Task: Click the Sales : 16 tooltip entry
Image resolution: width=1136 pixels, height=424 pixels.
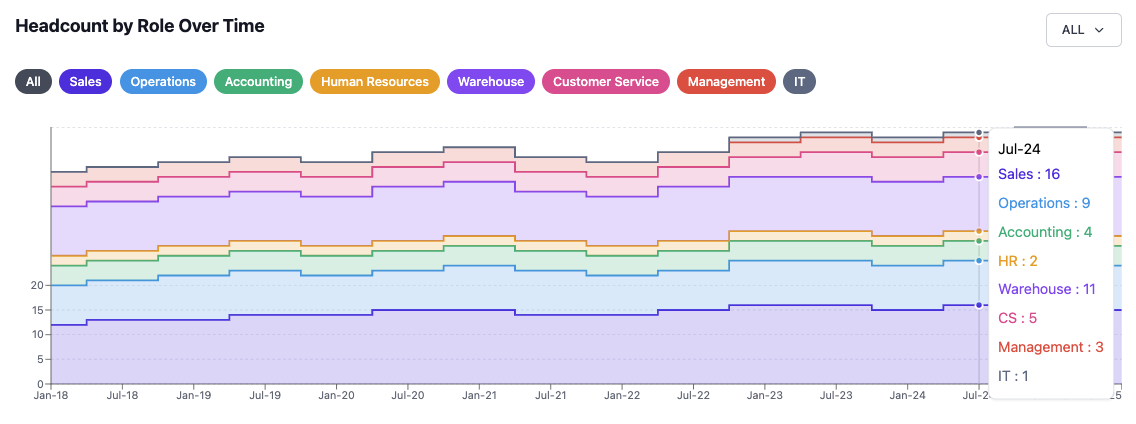Action: coord(1029,174)
